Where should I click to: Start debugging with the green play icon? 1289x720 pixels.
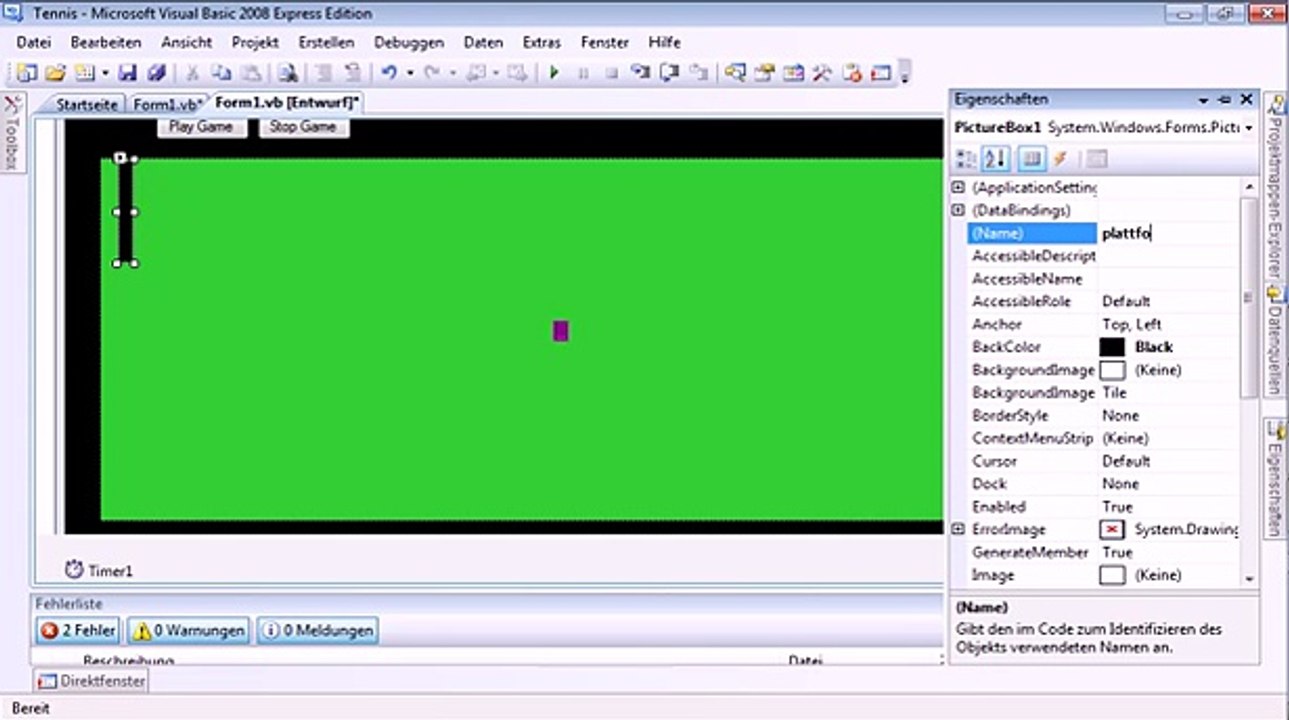point(554,73)
